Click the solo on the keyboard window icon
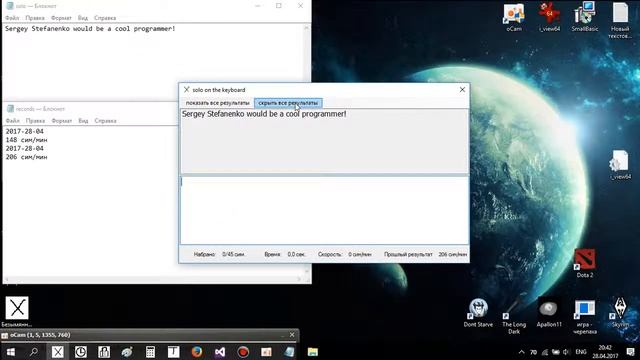This screenshot has height=360, width=640. (187, 89)
